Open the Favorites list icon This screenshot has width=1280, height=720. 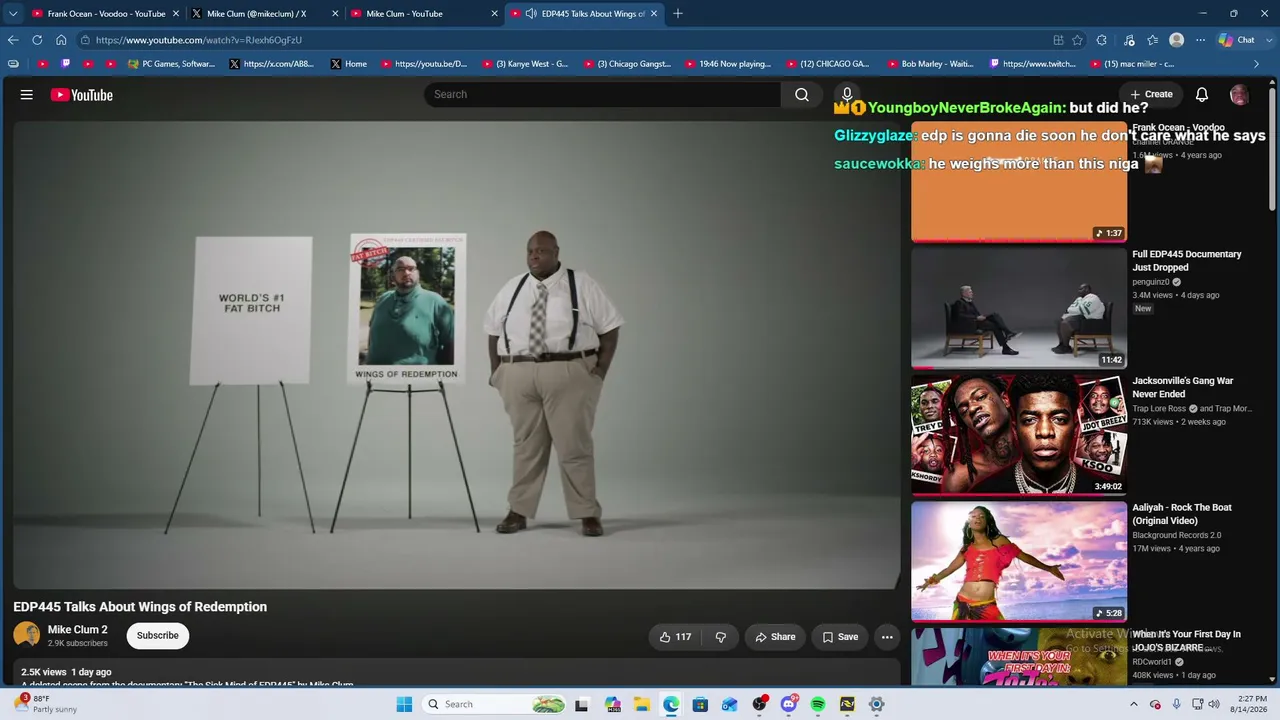[1153, 40]
